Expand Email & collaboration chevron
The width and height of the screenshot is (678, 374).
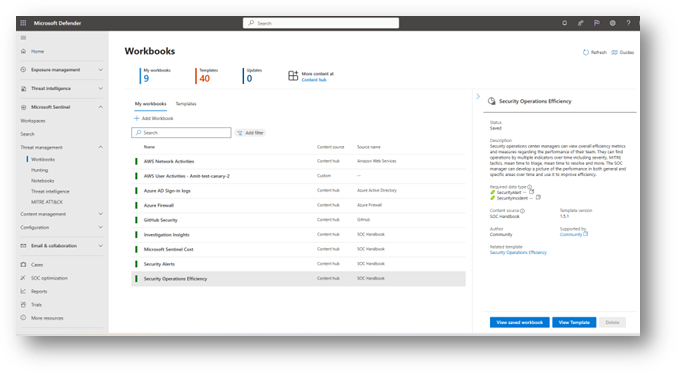click(x=100, y=246)
